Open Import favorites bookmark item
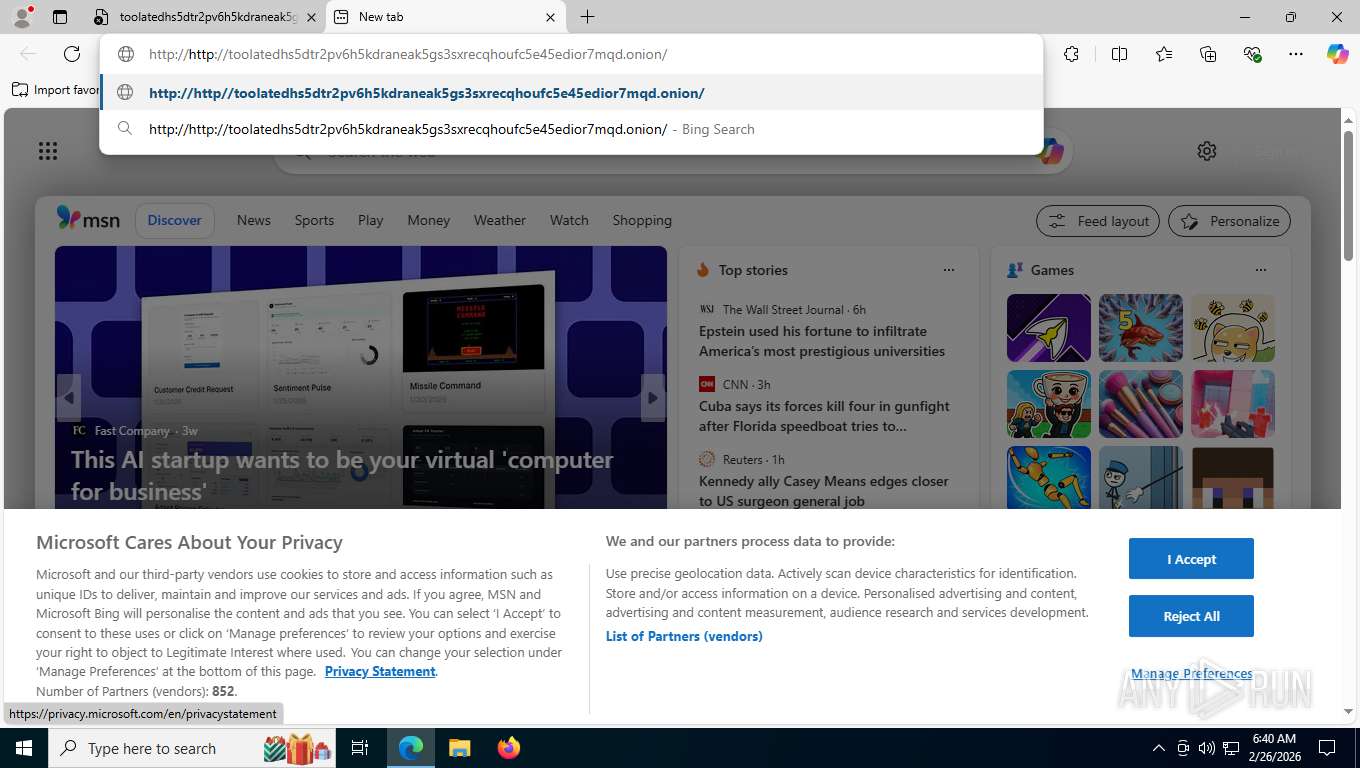Viewport: 1360px width, 768px height. coord(55,90)
